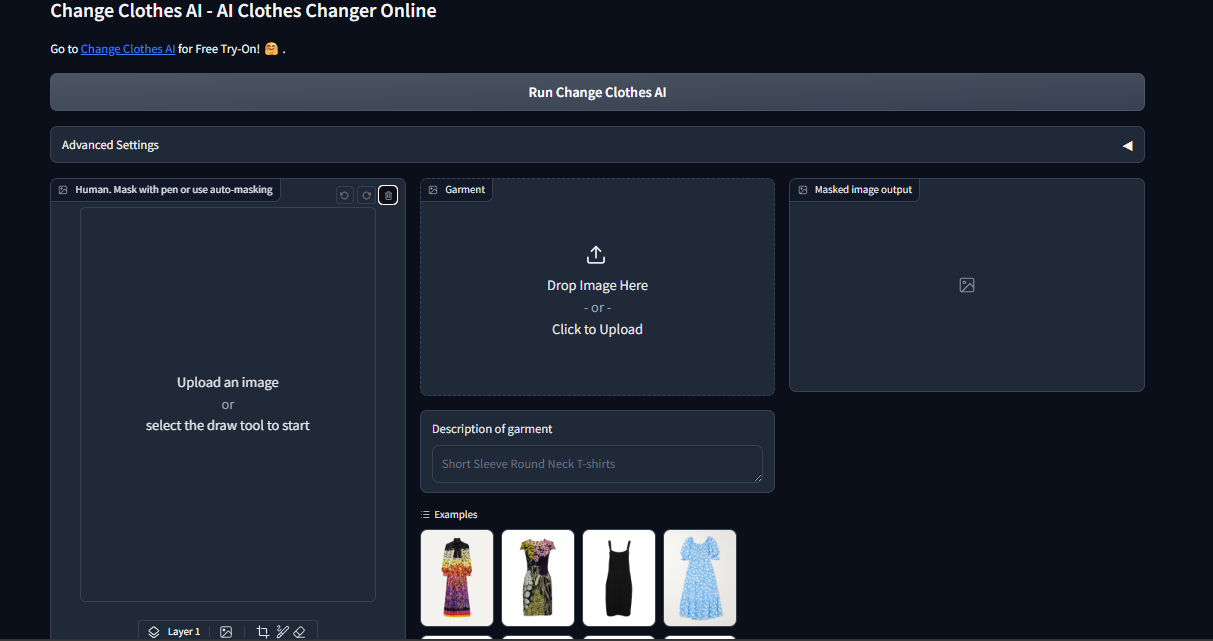Collapse Advanced Settings via the side arrow
This screenshot has width=1213, height=641.
tap(1128, 145)
